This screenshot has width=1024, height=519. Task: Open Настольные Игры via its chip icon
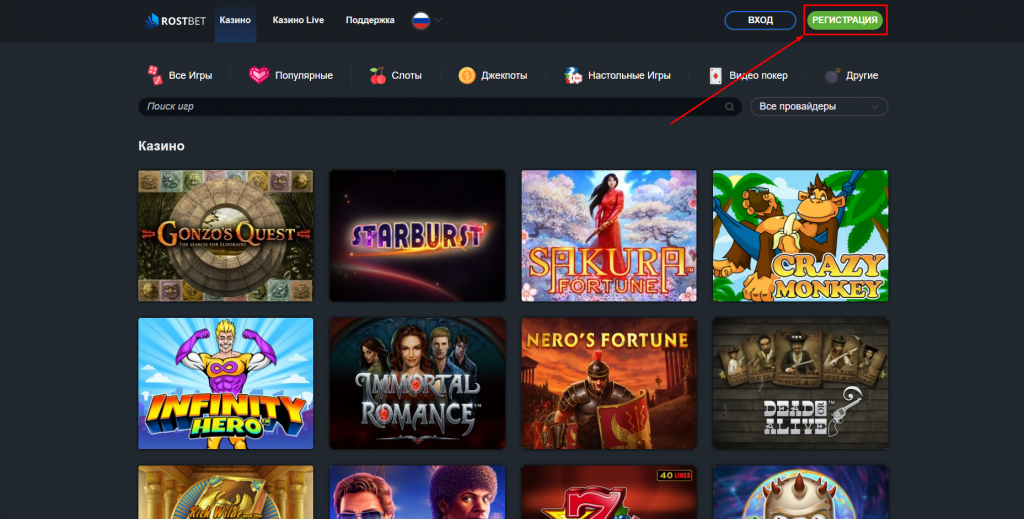573,75
